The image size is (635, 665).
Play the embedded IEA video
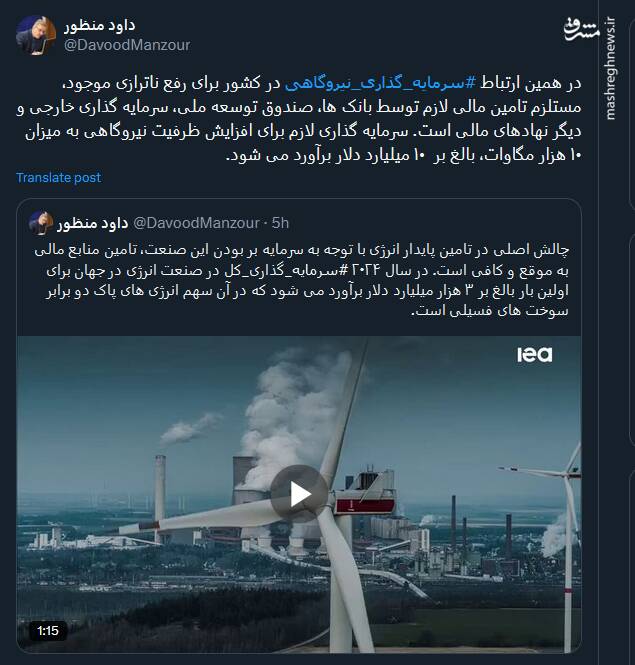point(299,494)
